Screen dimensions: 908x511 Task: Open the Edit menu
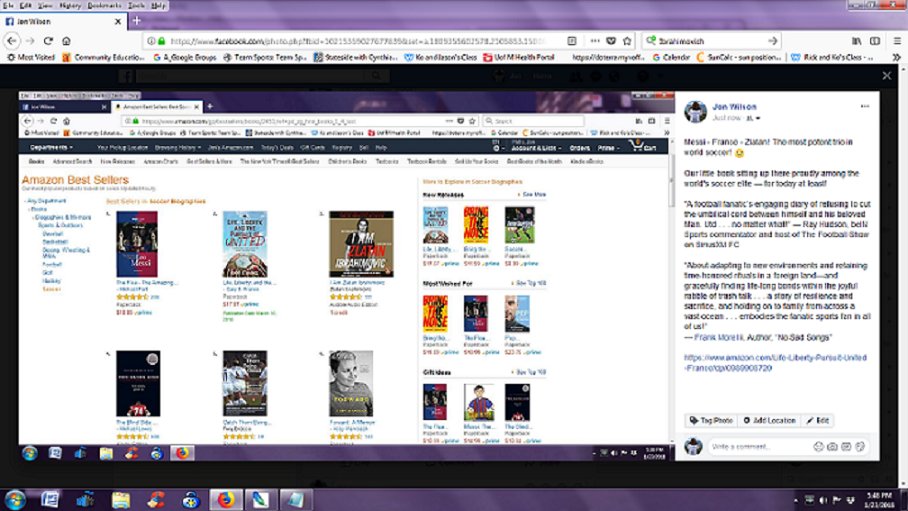coord(25,5)
